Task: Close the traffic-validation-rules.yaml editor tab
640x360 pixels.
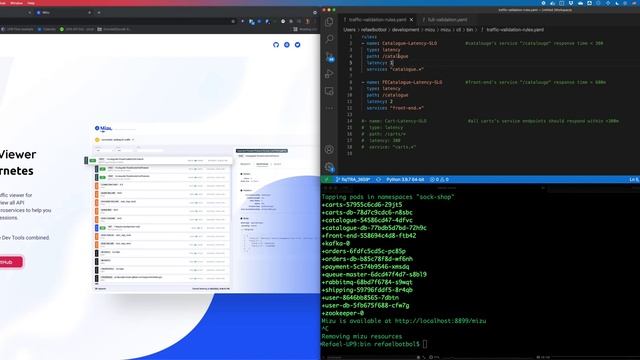Action: [411, 20]
